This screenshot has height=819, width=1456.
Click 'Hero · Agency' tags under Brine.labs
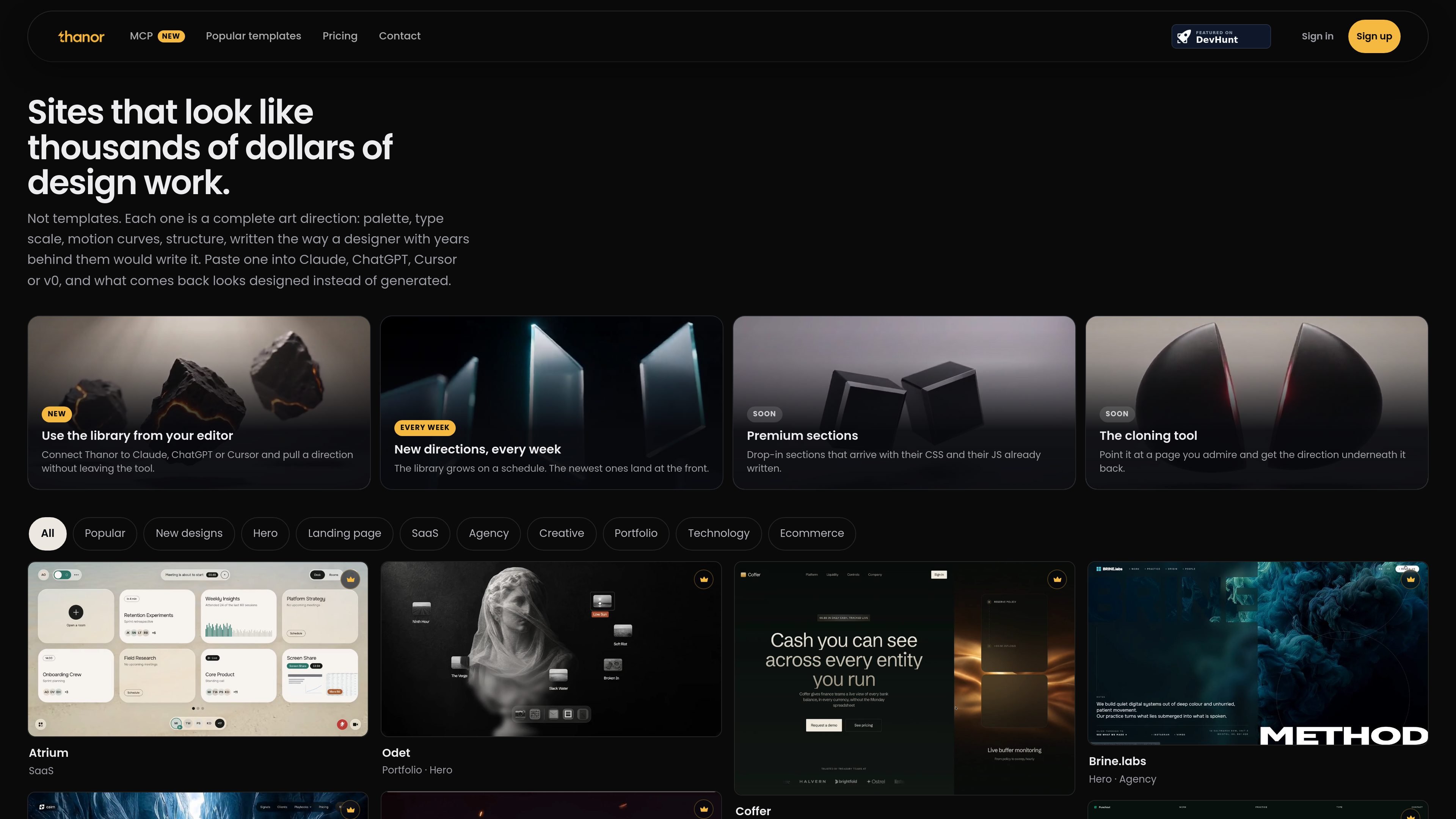[1122, 780]
